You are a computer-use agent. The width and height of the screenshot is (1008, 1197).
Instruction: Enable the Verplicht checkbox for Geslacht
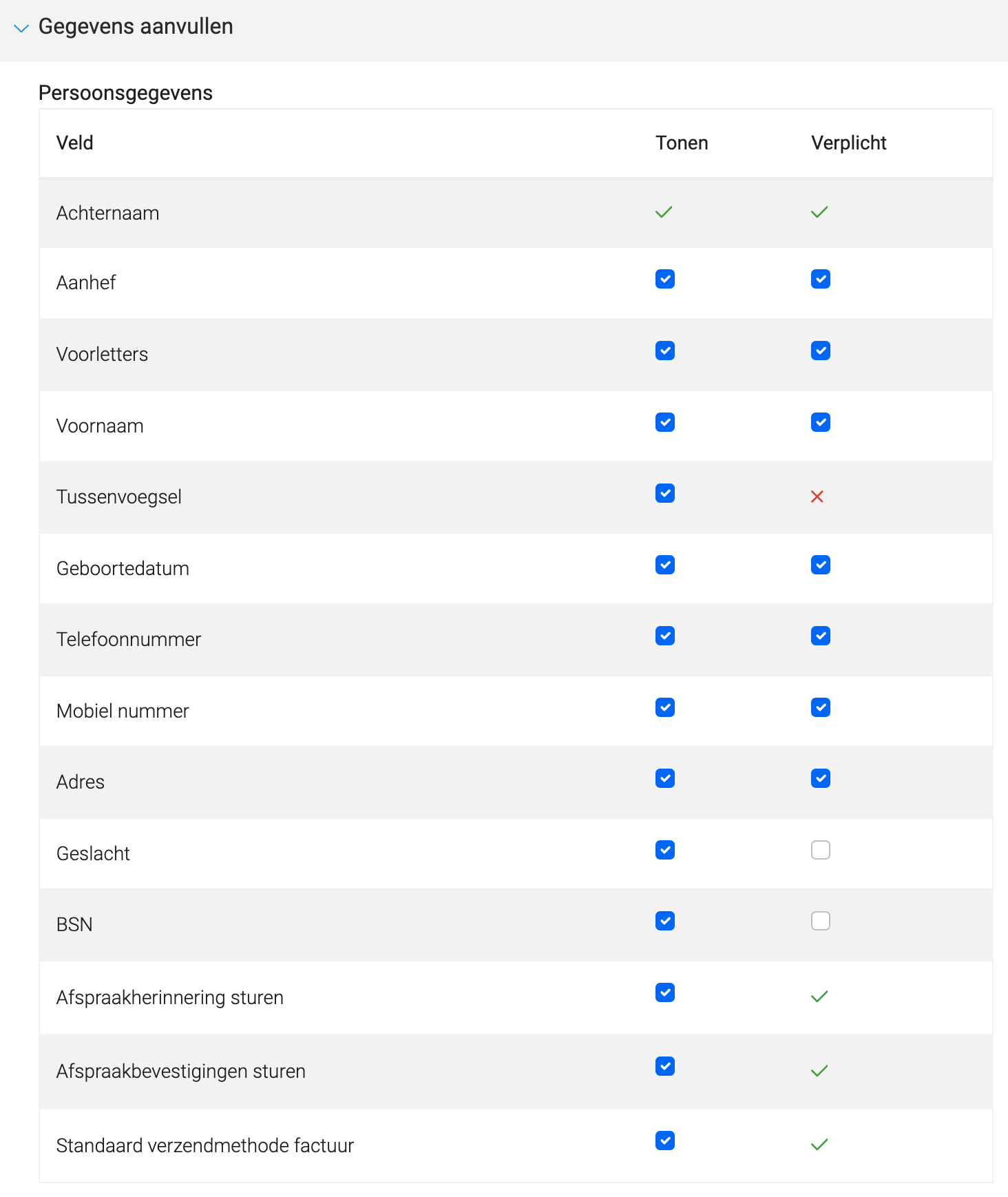click(x=821, y=850)
